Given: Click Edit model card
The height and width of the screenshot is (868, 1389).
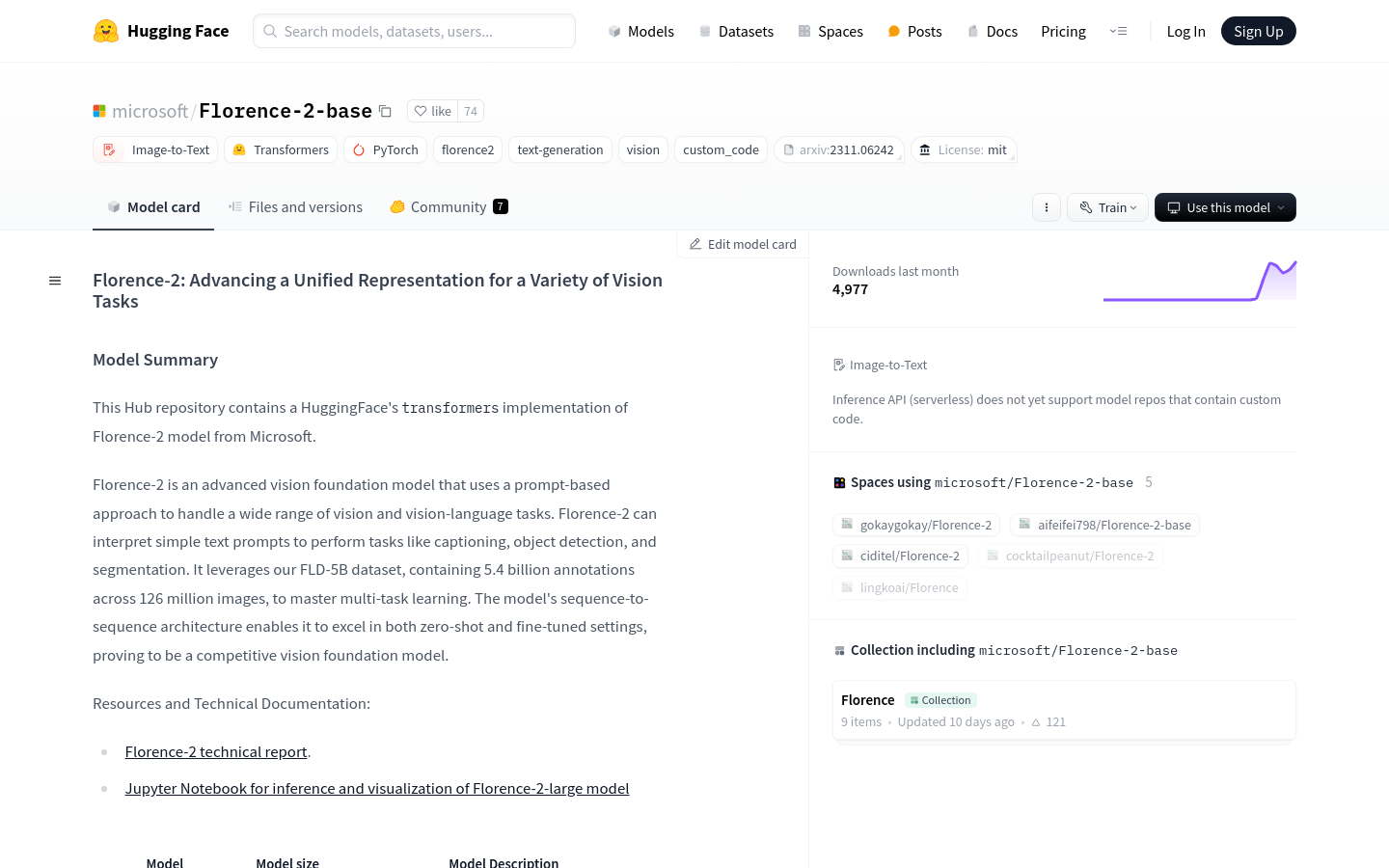Looking at the screenshot, I should pyautogui.click(x=742, y=244).
